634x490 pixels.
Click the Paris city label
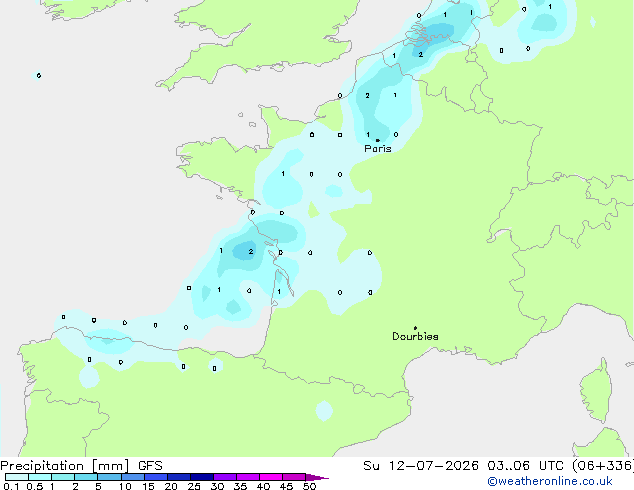coord(378,149)
